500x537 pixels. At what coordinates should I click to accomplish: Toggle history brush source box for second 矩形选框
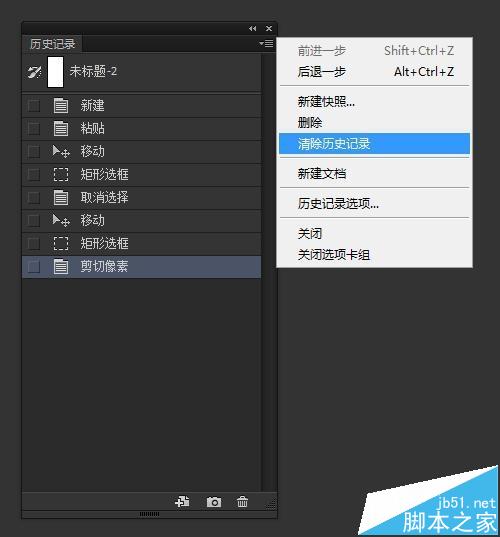click(x=34, y=243)
